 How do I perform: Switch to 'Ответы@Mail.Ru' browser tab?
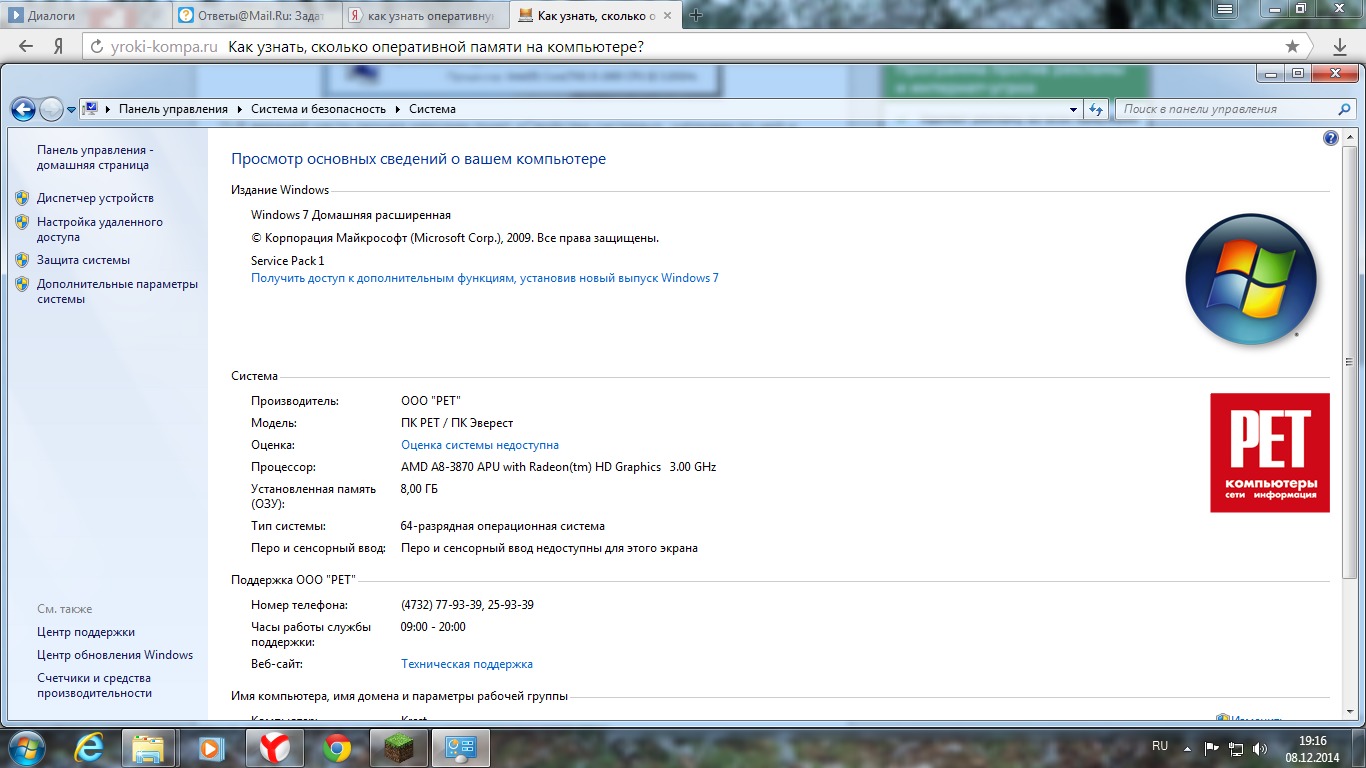pyautogui.click(x=256, y=15)
